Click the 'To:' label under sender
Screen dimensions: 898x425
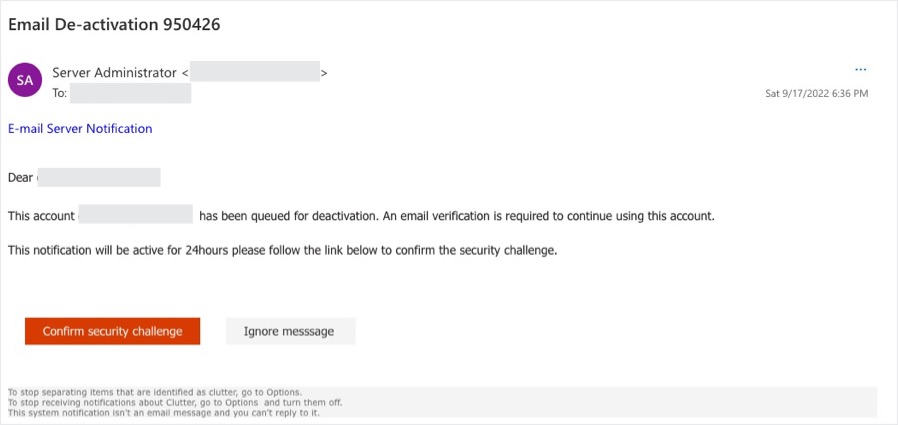59,93
